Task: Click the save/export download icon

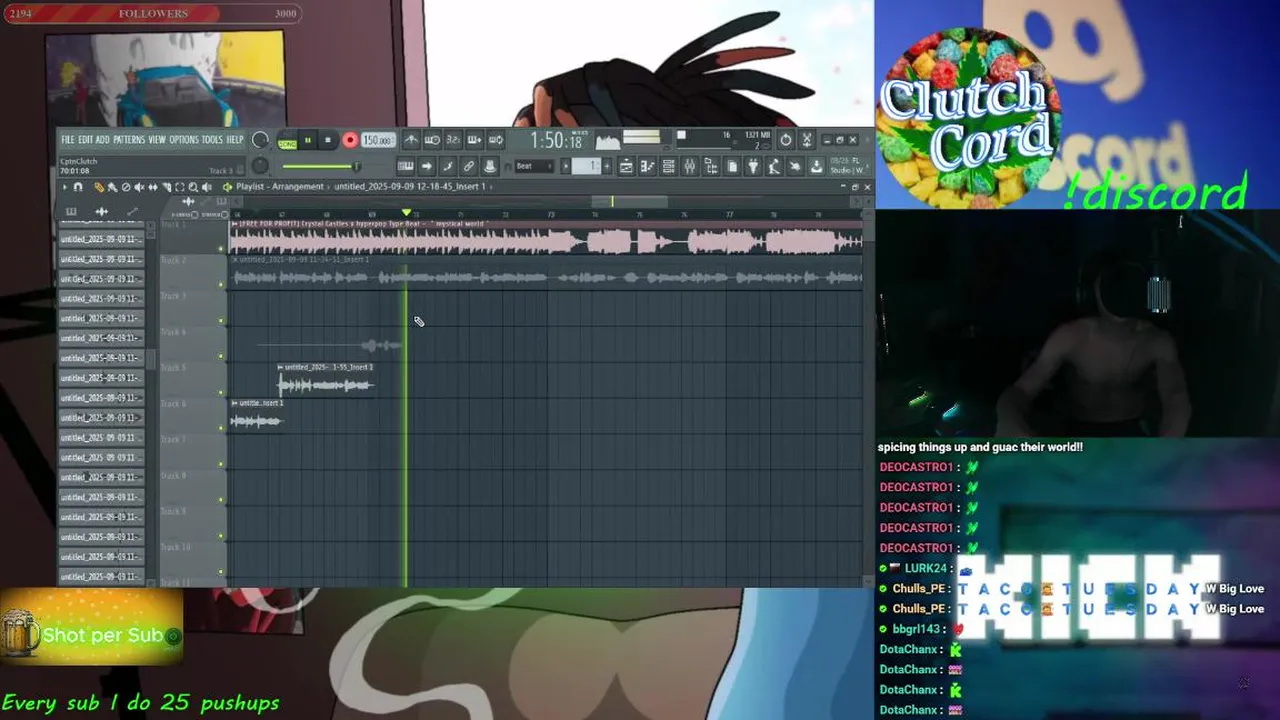Action: [816, 166]
